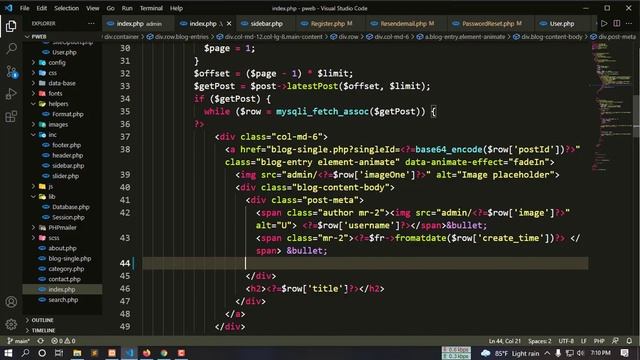Screen dimensions: 640x360
Task: Open the Terminal menu
Action: point(151,8)
